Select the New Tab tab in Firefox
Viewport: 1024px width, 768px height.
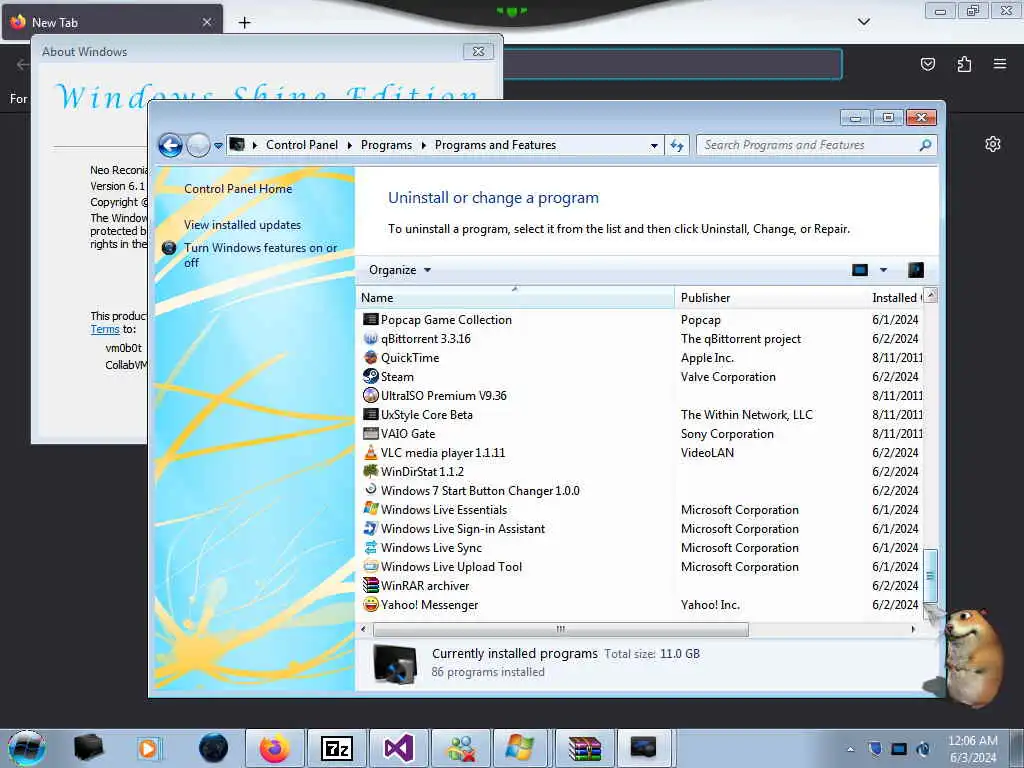point(112,22)
